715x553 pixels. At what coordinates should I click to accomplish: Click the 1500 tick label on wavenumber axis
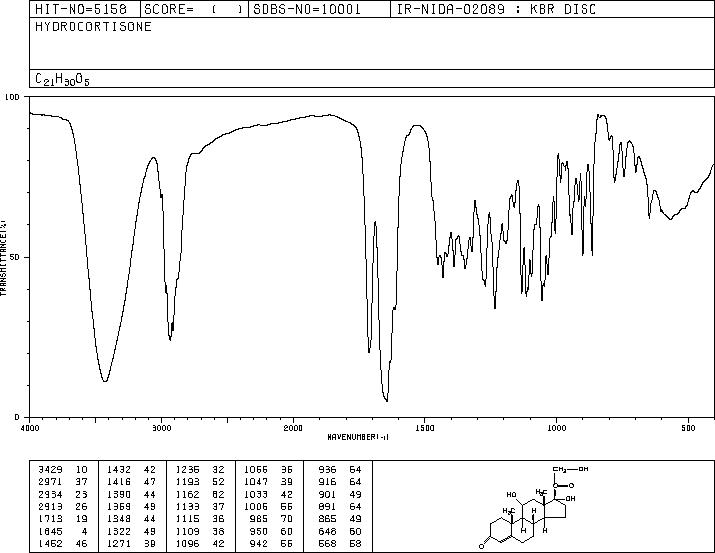425,428
